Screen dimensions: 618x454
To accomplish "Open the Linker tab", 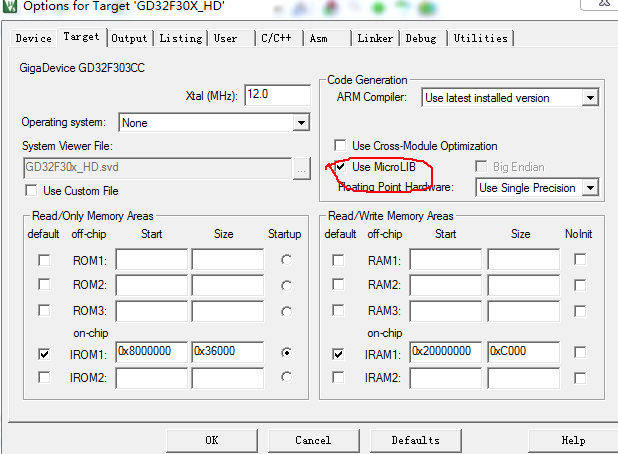I will 375,38.
